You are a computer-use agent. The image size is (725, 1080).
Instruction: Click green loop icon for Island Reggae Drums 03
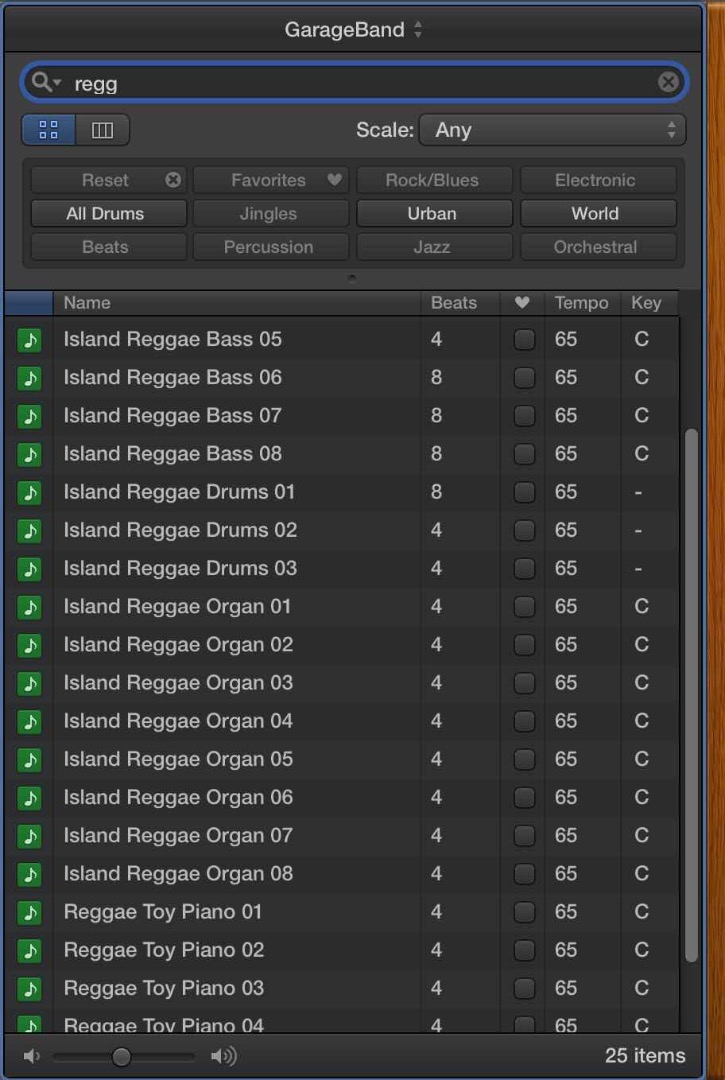click(29, 569)
